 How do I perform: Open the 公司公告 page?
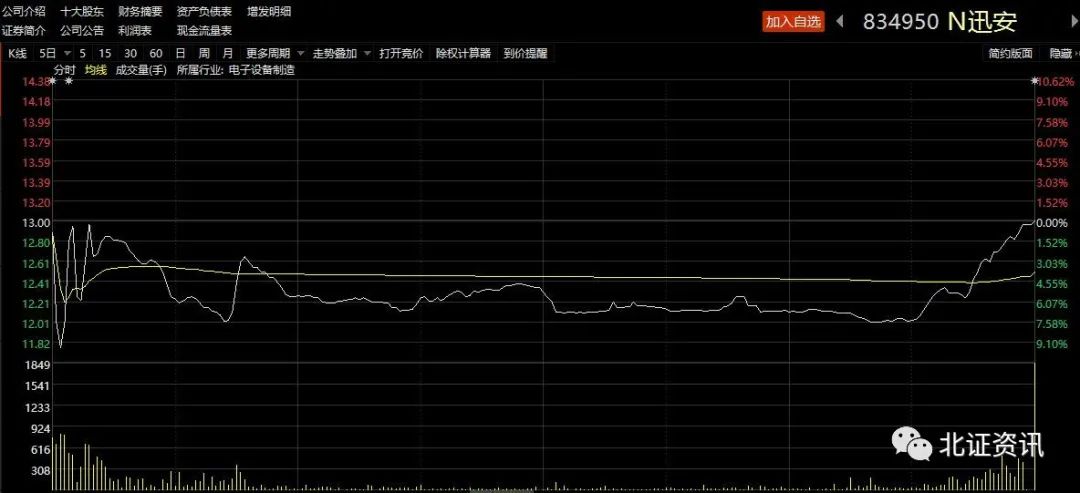click(x=82, y=30)
